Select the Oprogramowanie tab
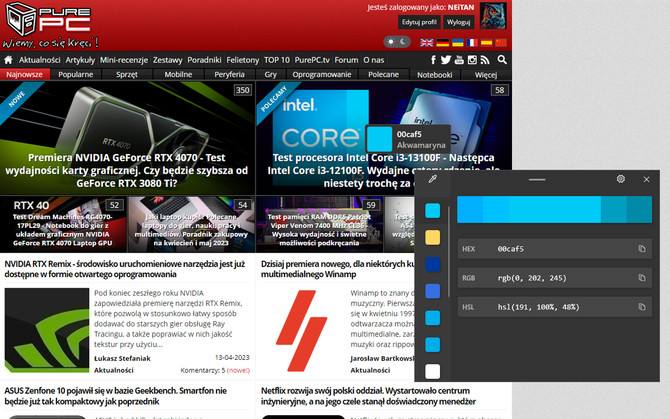The height and width of the screenshot is (419, 670). (322, 74)
